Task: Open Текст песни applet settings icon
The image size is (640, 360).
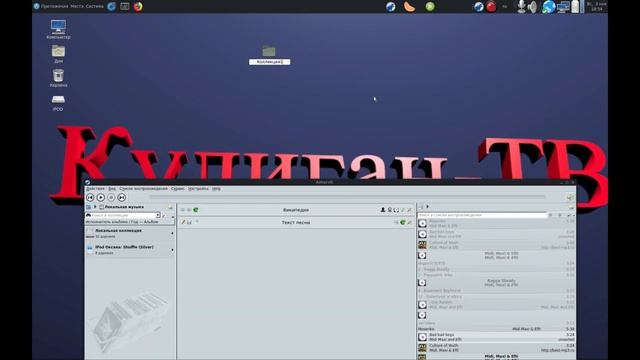Action: [409, 222]
